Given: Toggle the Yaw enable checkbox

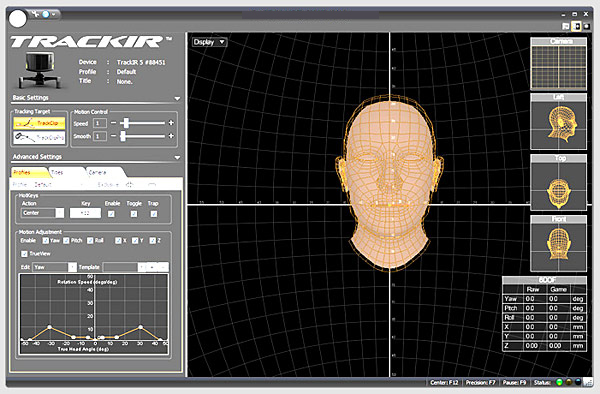Looking at the screenshot, I should (46, 241).
